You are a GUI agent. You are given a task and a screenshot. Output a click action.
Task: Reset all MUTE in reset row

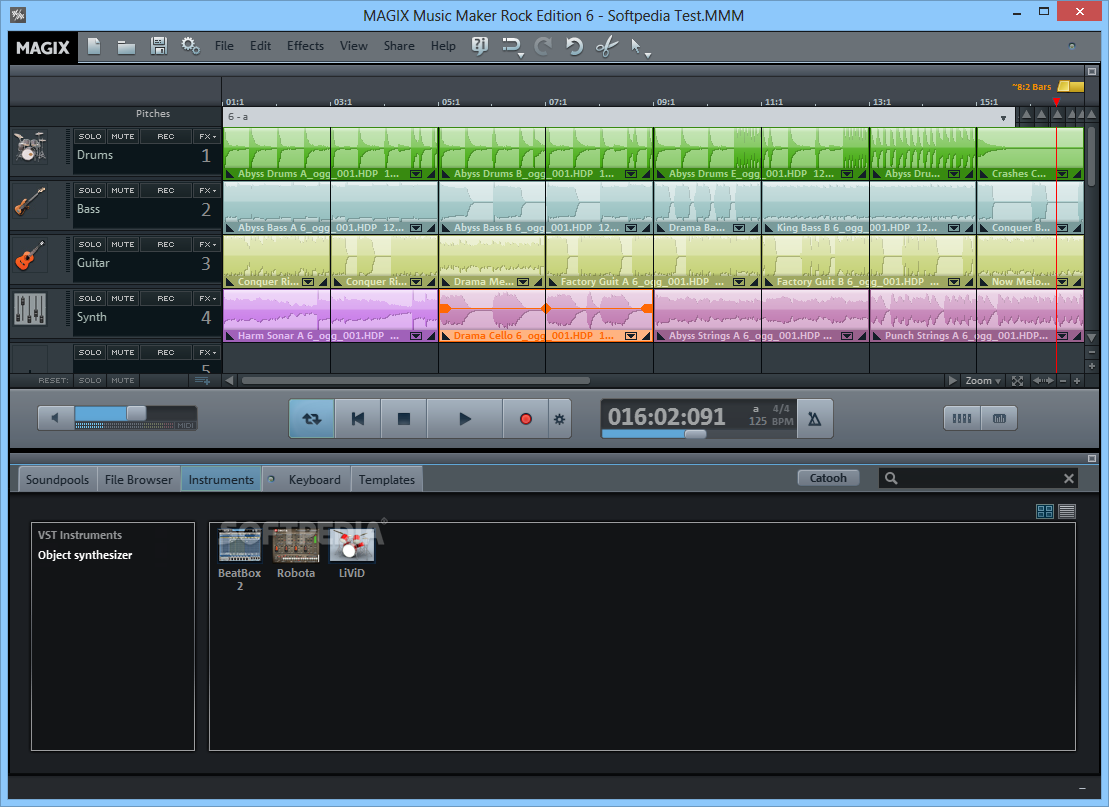tap(122, 381)
